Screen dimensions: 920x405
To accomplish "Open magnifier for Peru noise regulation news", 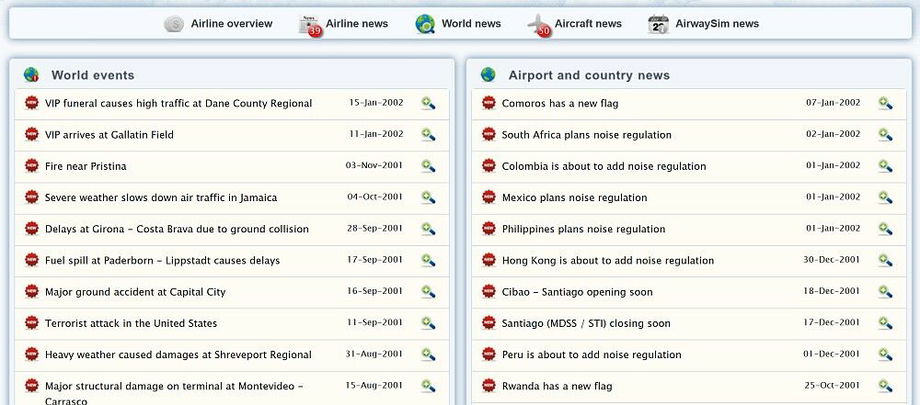I will [885, 355].
